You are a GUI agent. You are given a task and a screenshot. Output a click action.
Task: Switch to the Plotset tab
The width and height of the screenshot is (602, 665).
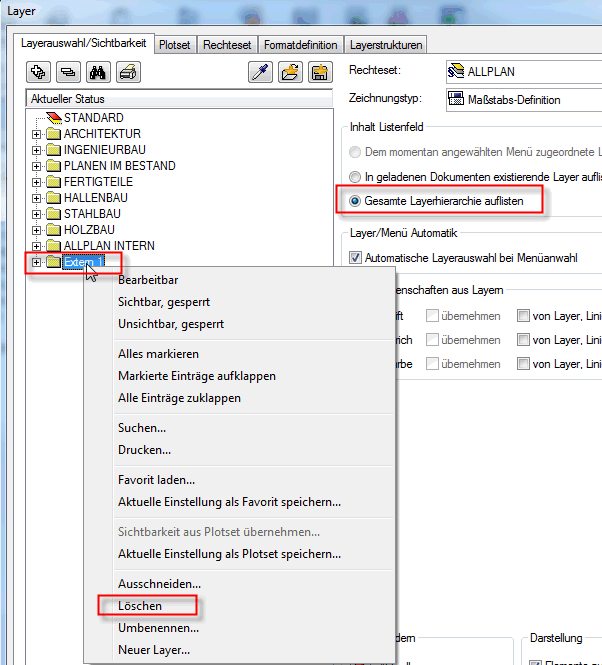(174, 45)
